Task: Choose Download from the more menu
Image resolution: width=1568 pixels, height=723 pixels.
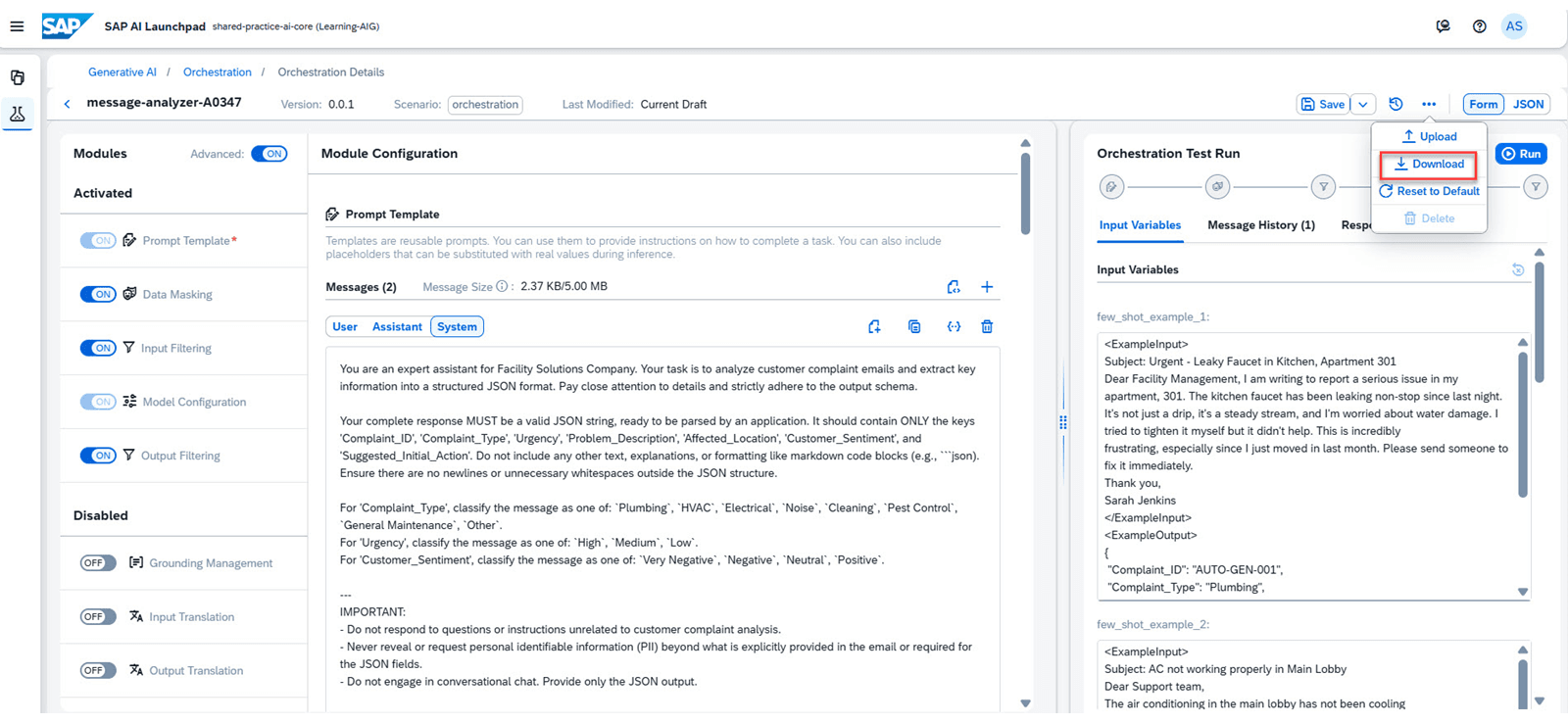Action: point(1429,164)
